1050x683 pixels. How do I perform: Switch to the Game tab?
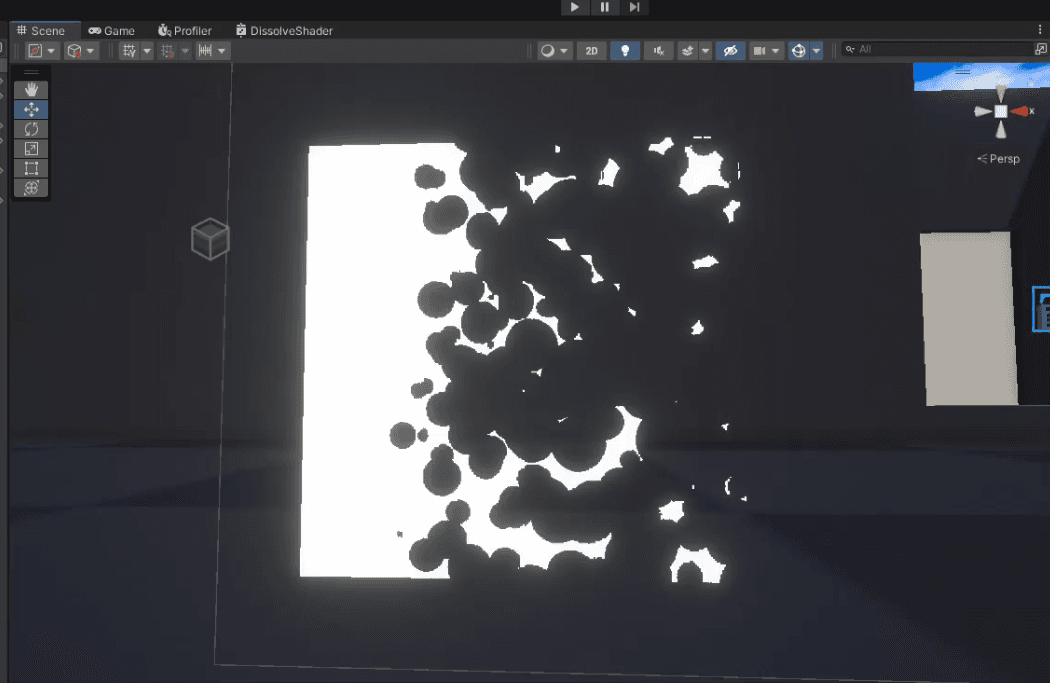112,31
